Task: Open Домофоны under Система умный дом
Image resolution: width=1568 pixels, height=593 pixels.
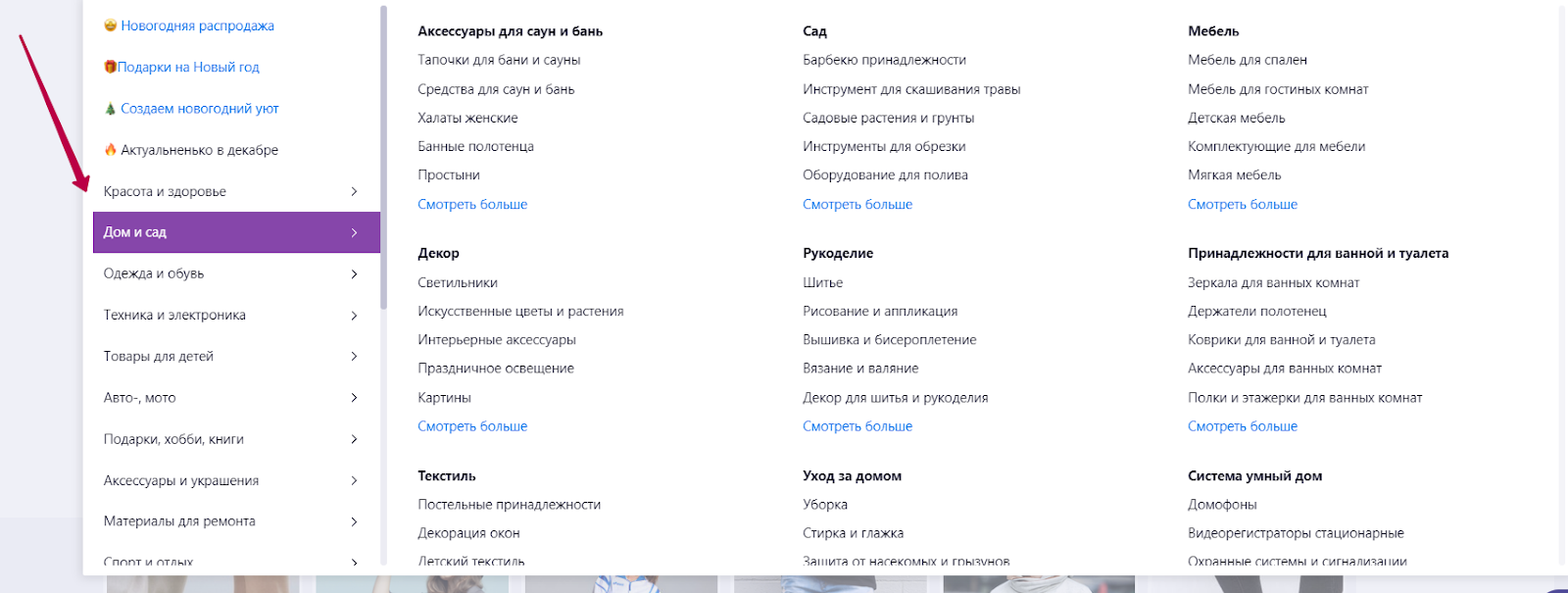Action: 1222,505
